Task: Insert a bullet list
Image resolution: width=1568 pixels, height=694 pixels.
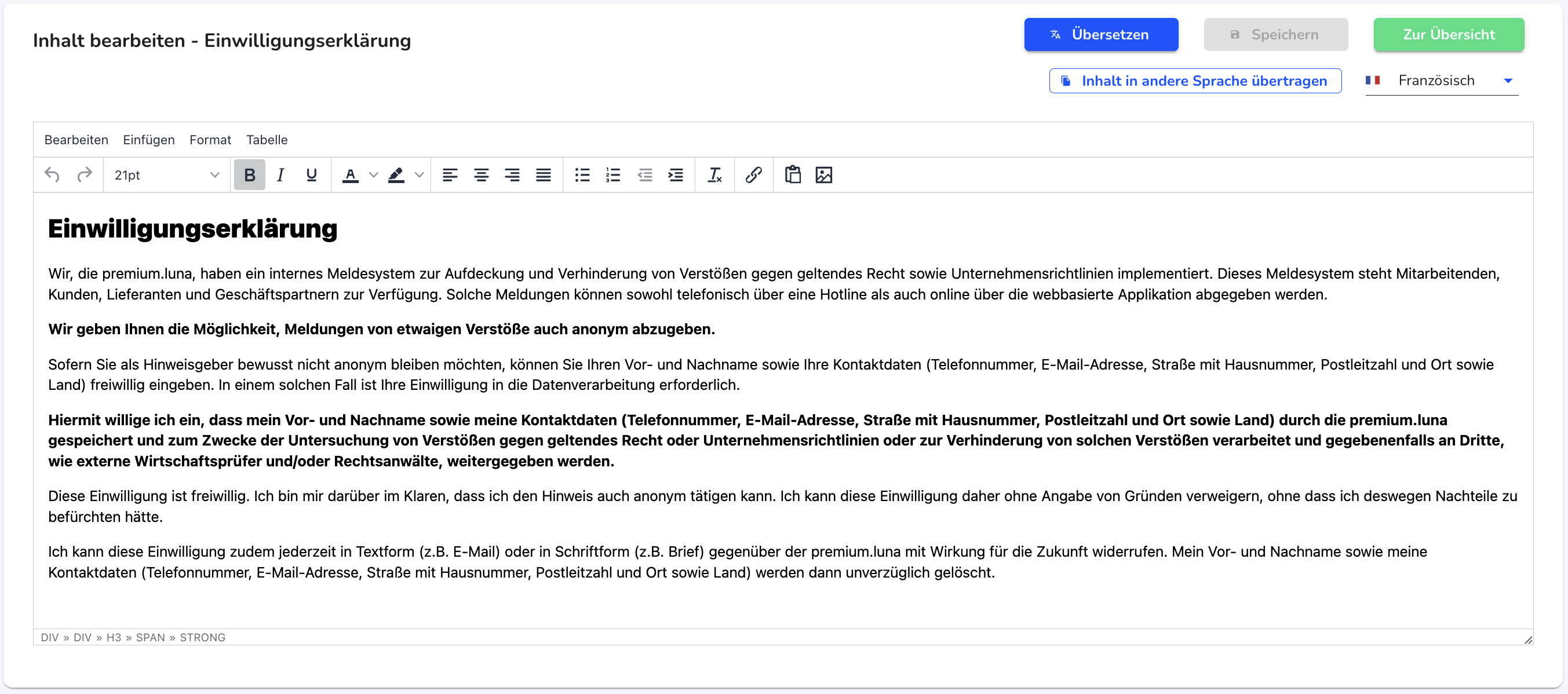Action: pyautogui.click(x=582, y=176)
